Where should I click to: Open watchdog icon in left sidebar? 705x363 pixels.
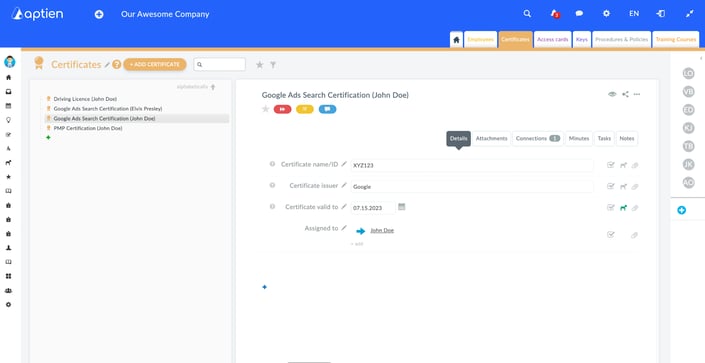tap(8, 163)
